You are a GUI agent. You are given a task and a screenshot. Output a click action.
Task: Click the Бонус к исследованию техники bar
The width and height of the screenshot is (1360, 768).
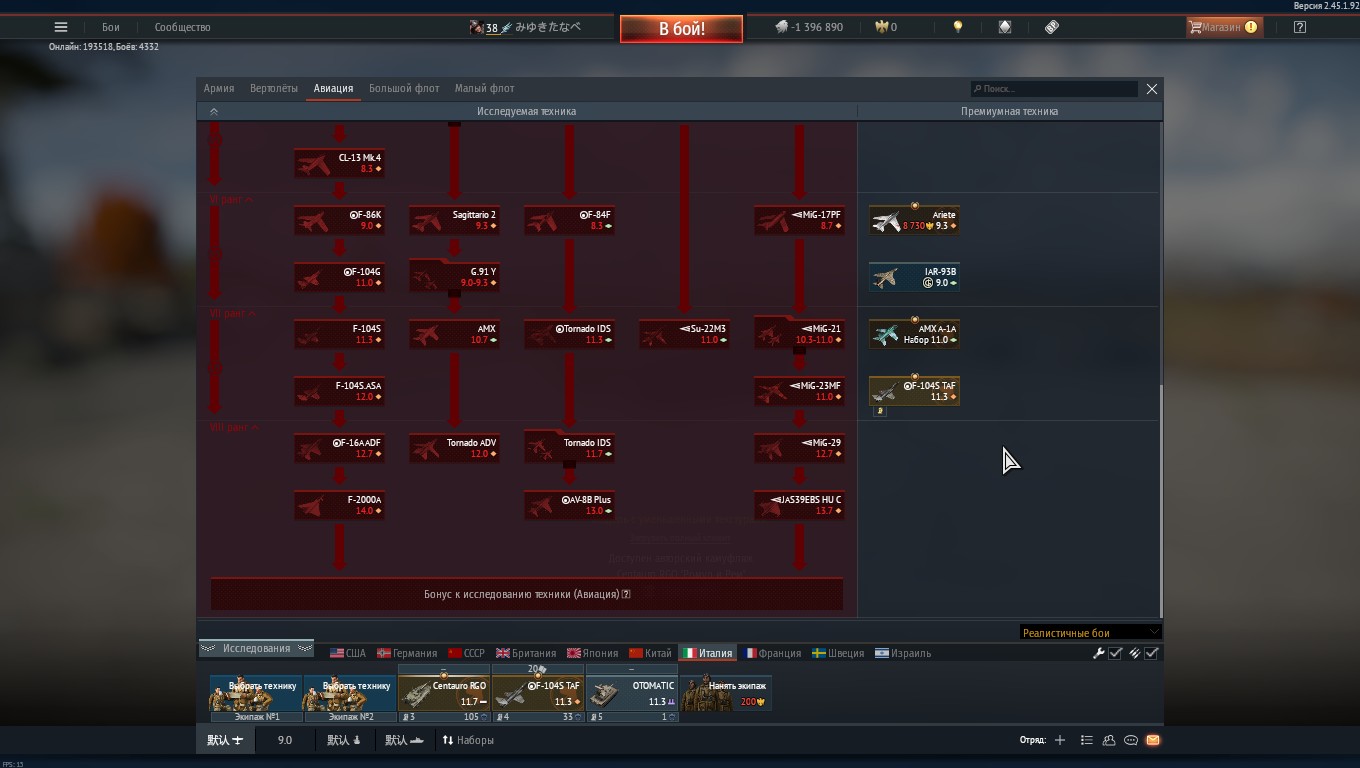coord(527,594)
